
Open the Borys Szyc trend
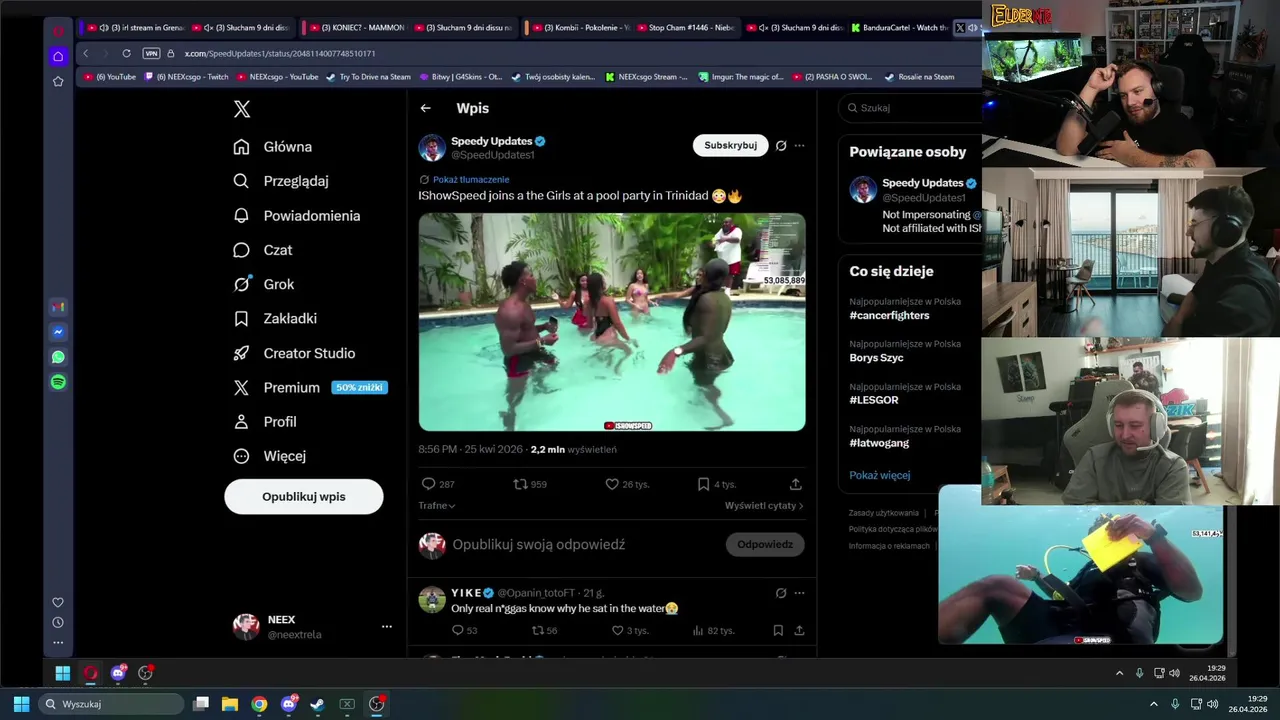point(876,358)
